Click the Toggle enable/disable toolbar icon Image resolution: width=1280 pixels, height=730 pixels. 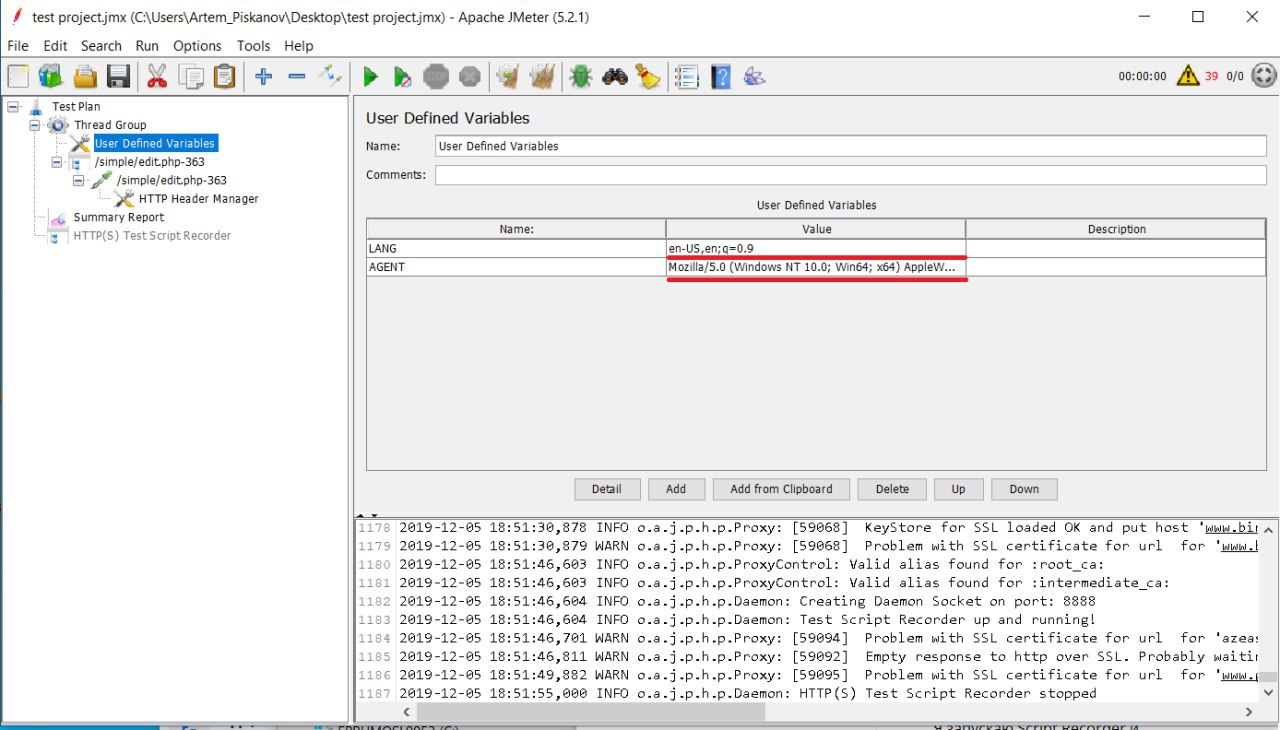(x=330, y=76)
